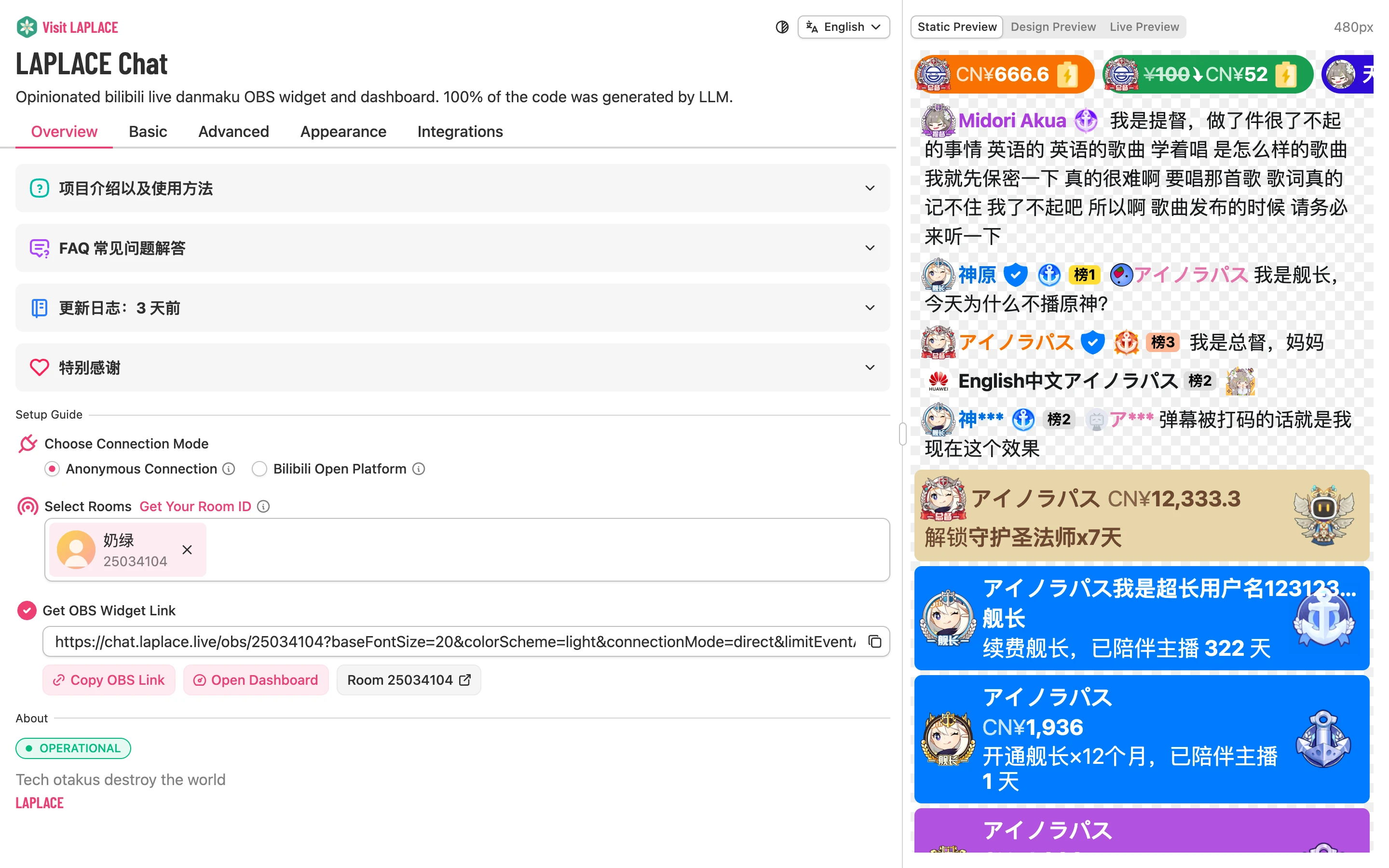Click the question mark icon beside 项目介绍
The height and width of the screenshot is (868, 1389).
(x=39, y=188)
